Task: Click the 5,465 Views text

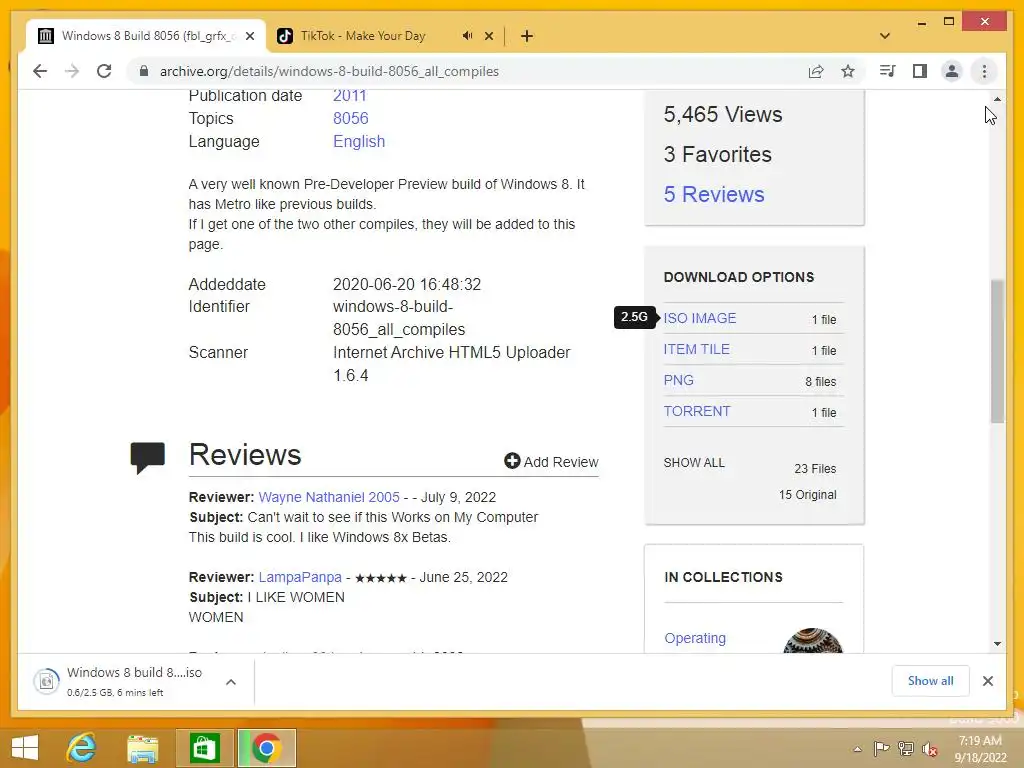Action: [x=723, y=115]
